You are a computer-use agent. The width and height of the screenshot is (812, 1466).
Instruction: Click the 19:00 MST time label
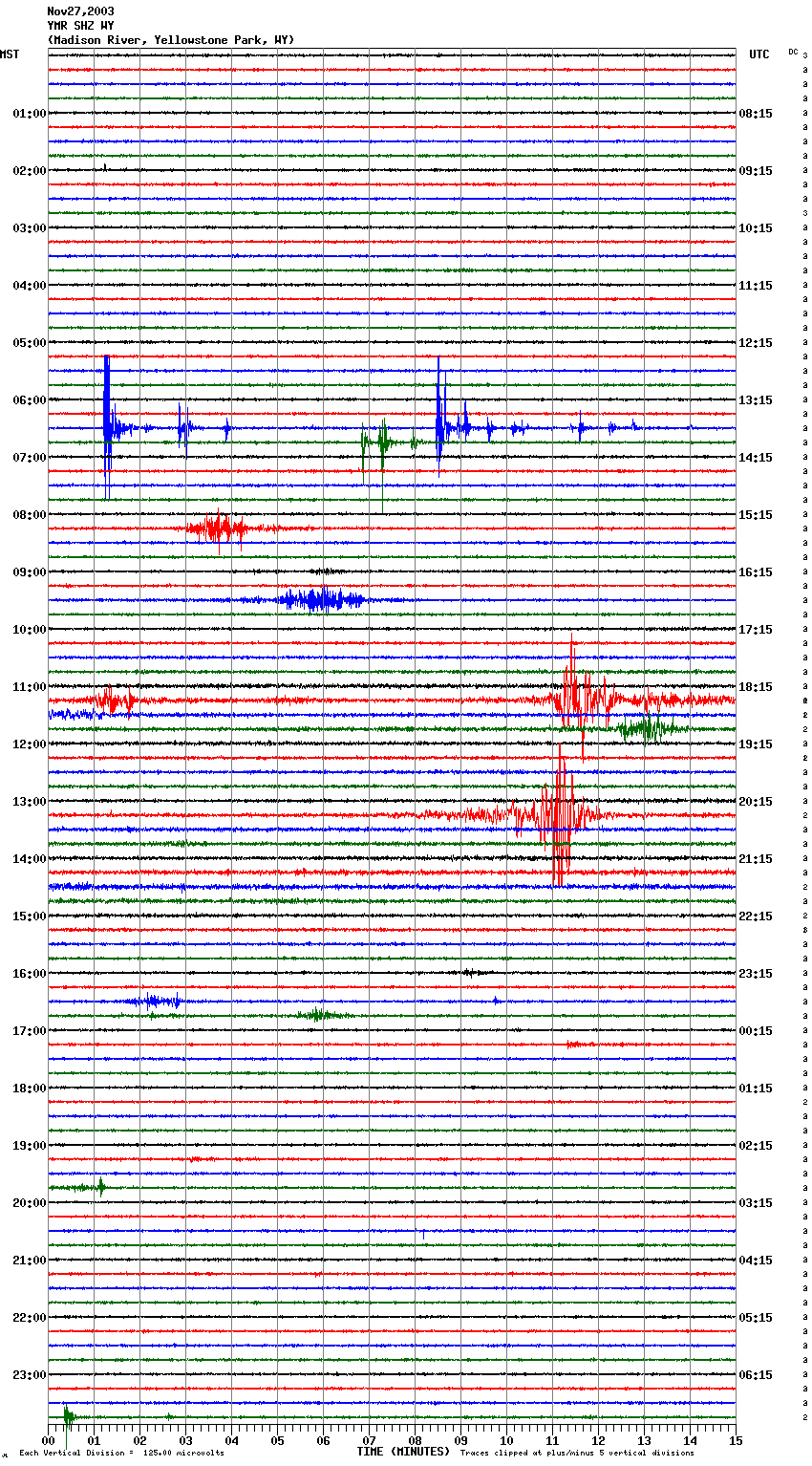[x=30, y=1146]
